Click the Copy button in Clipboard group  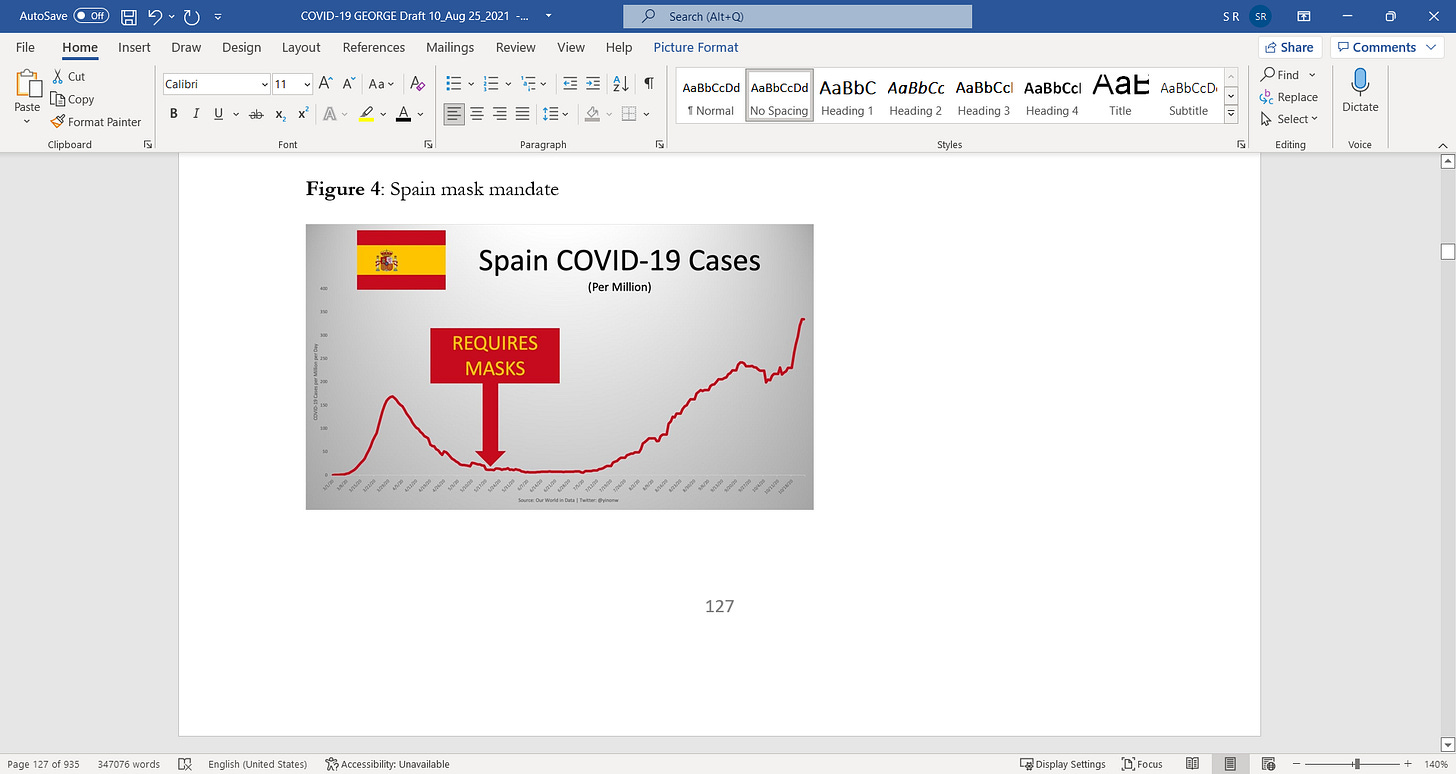72,99
